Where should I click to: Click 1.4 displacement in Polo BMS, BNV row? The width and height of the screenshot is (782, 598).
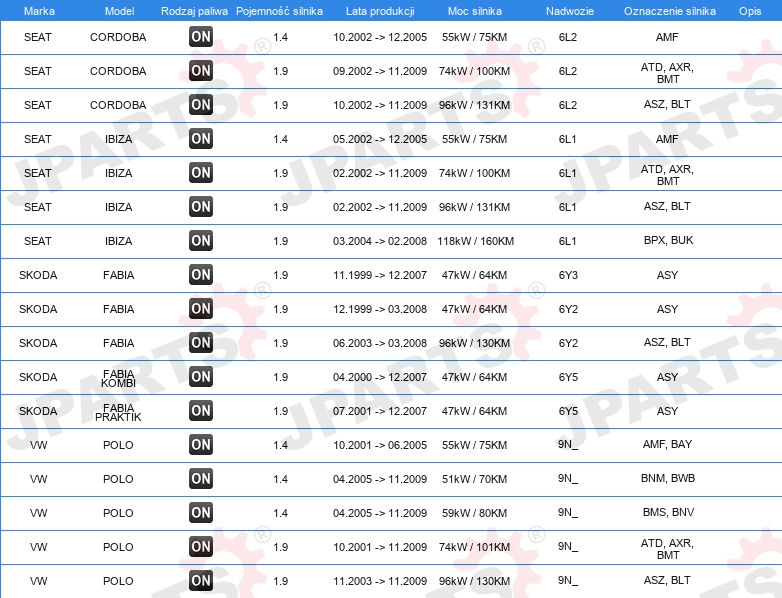(280, 513)
